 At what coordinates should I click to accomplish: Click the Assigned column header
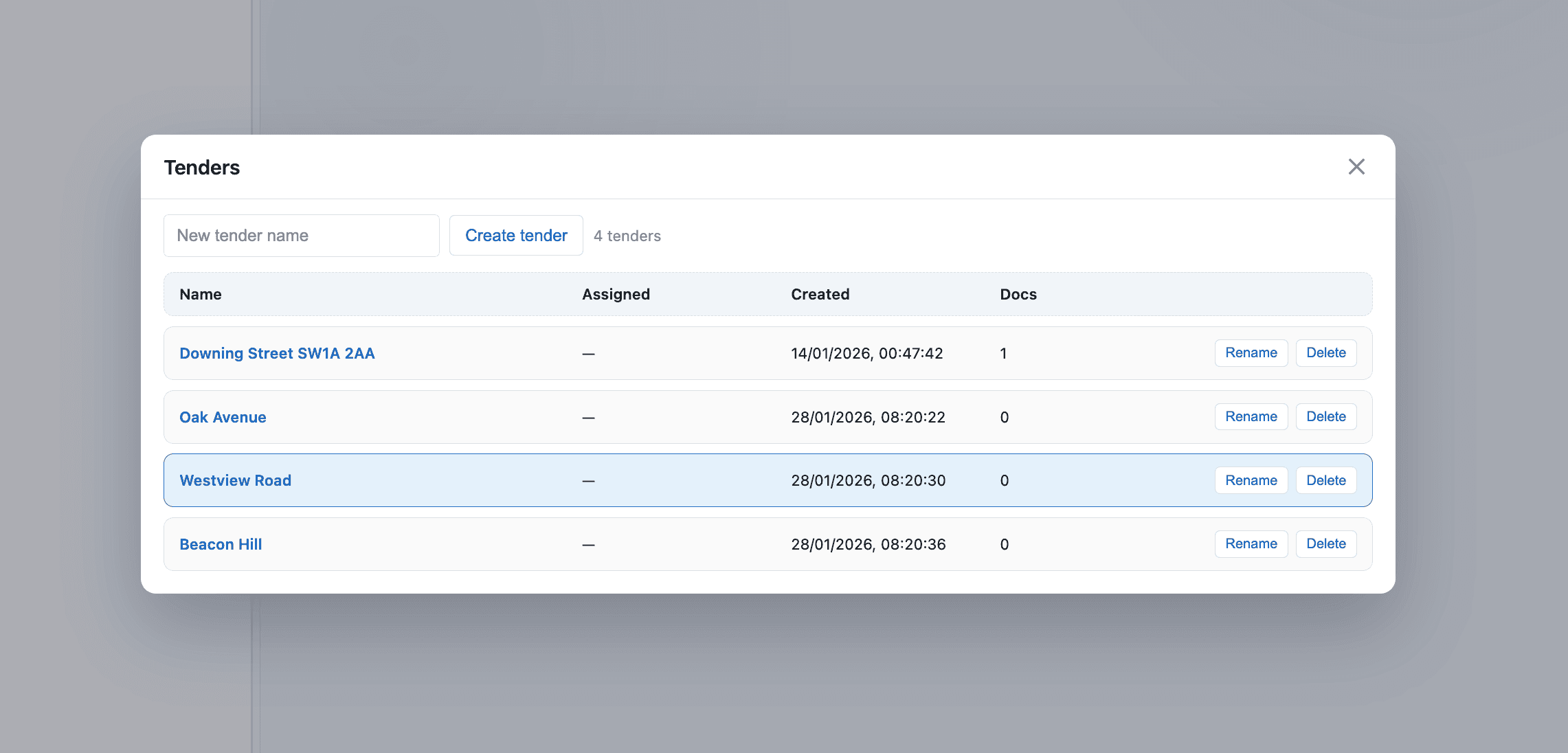[x=616, y=294]
